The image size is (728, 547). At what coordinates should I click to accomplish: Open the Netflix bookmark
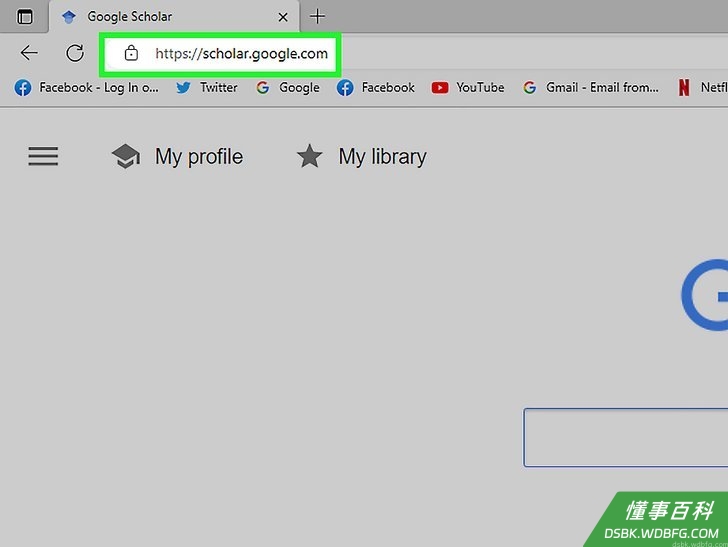click(702, 87)
